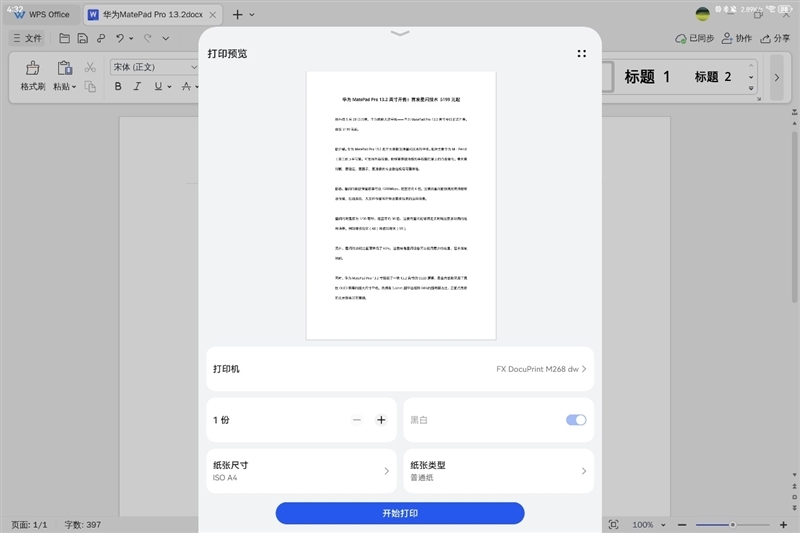Viewport: 800px width, 533px height.
Task: Open the underline style dropdown arrow
Action: (169, 87)
